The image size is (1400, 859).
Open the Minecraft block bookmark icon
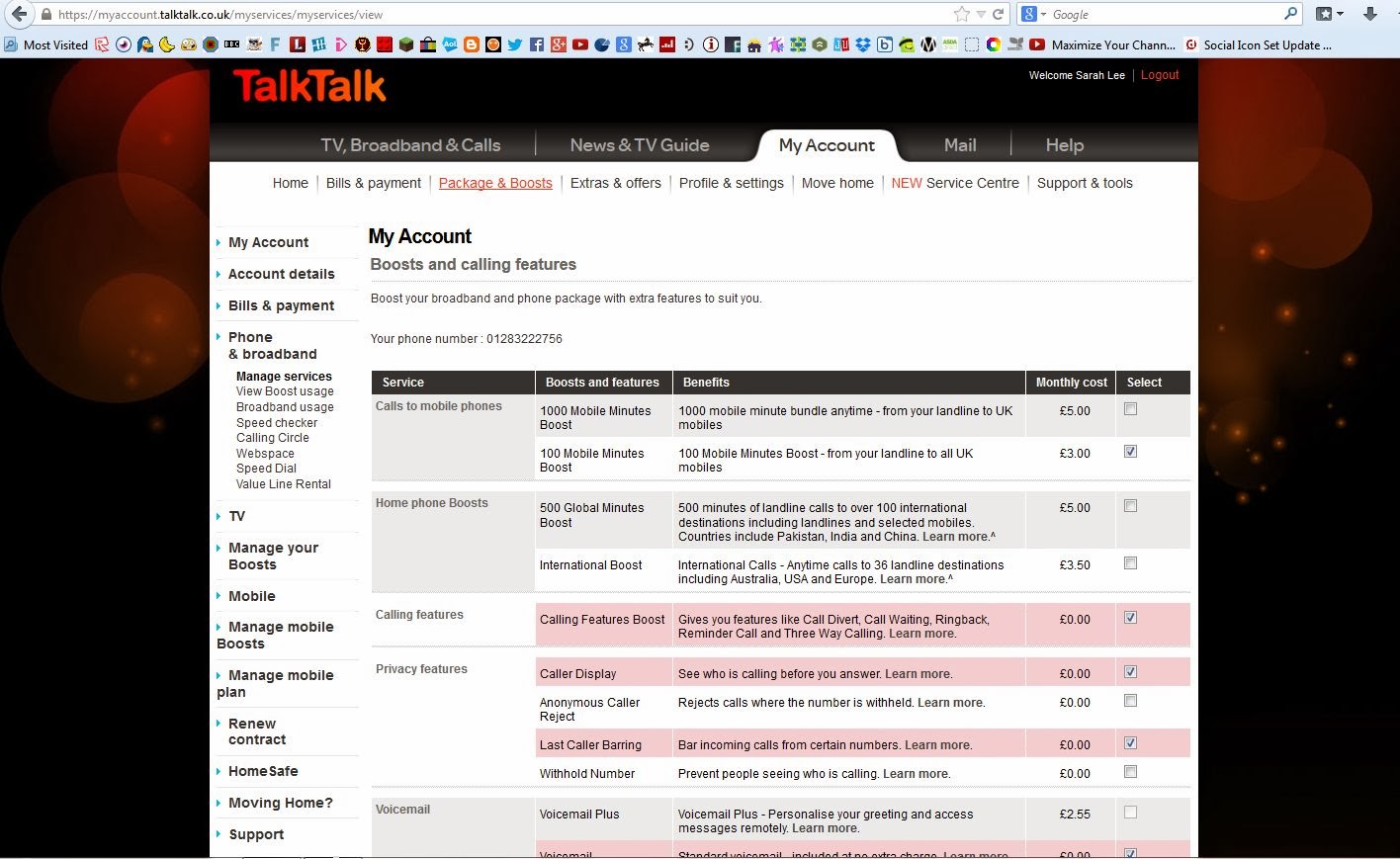[x=405, y=44]
